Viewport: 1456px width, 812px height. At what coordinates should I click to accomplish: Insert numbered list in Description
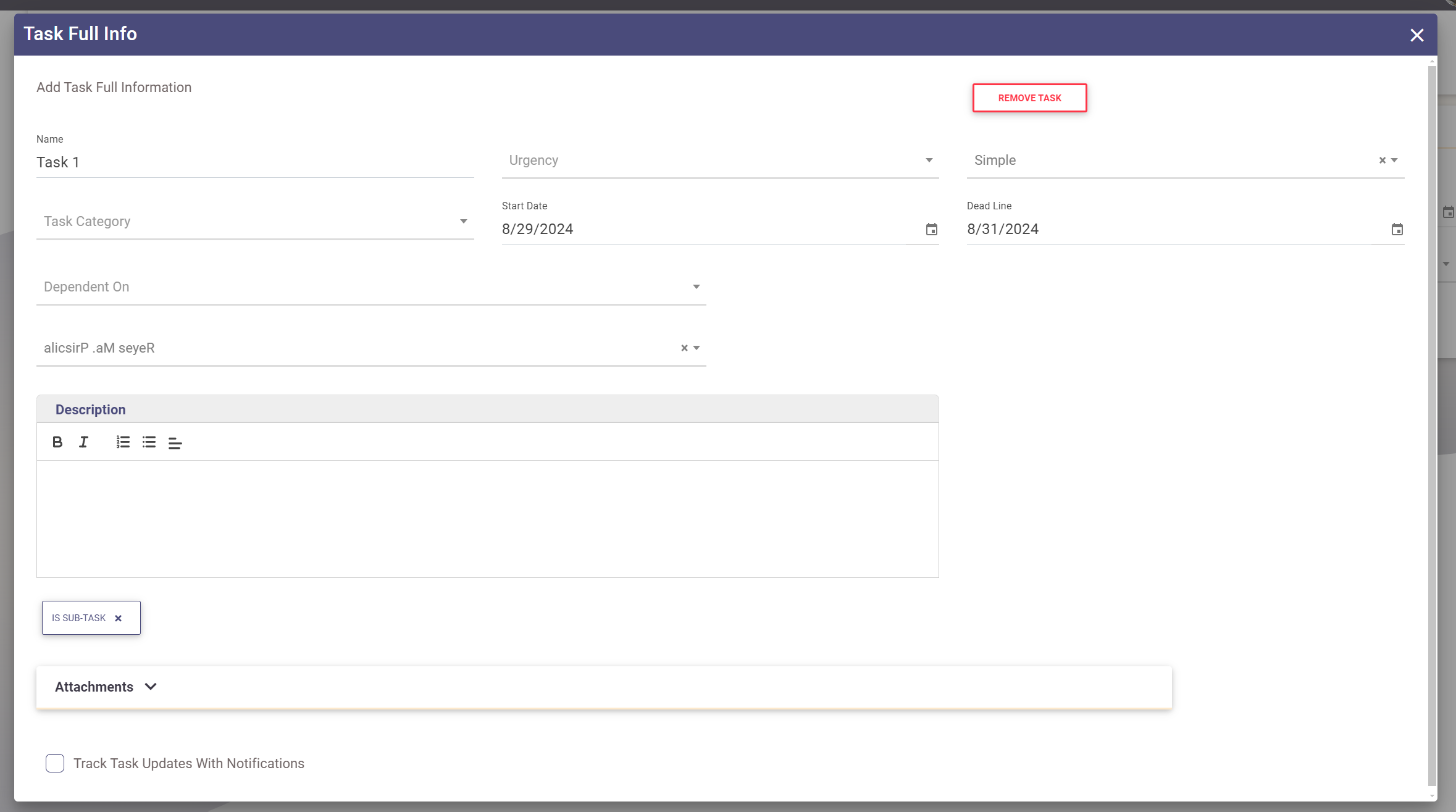(x=123, y=442)
